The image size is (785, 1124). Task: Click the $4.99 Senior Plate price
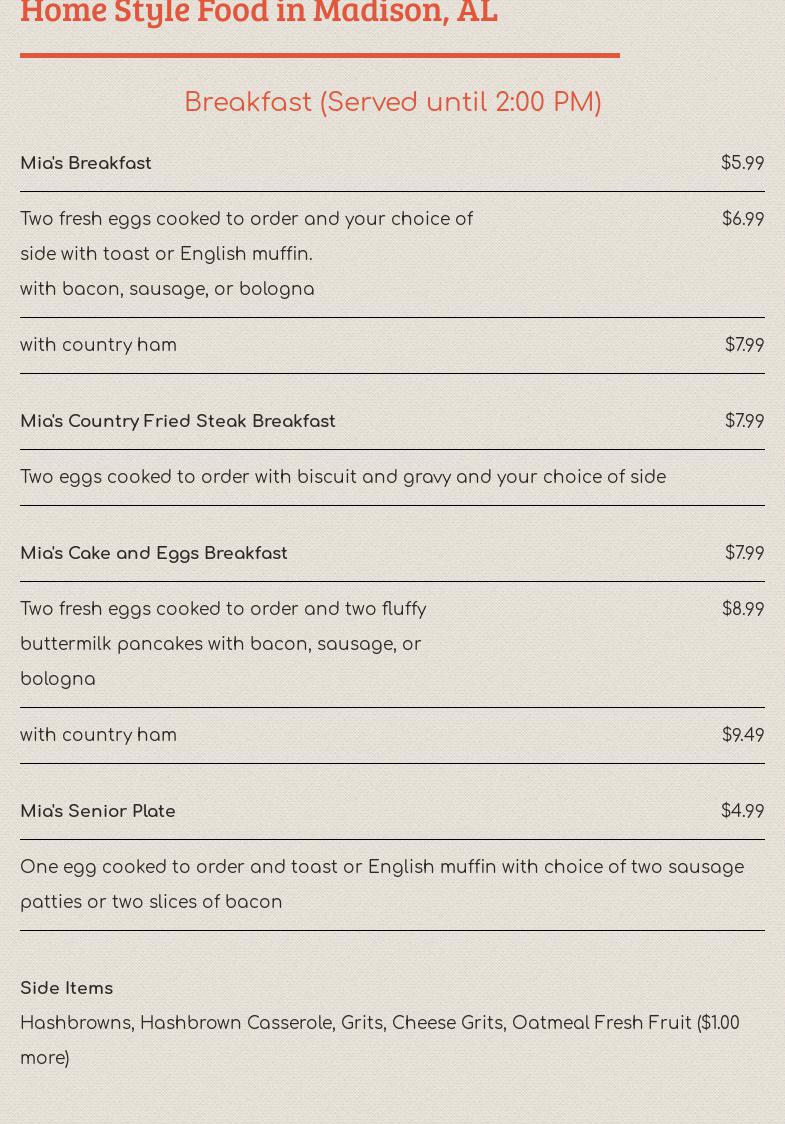click(742, 811)
